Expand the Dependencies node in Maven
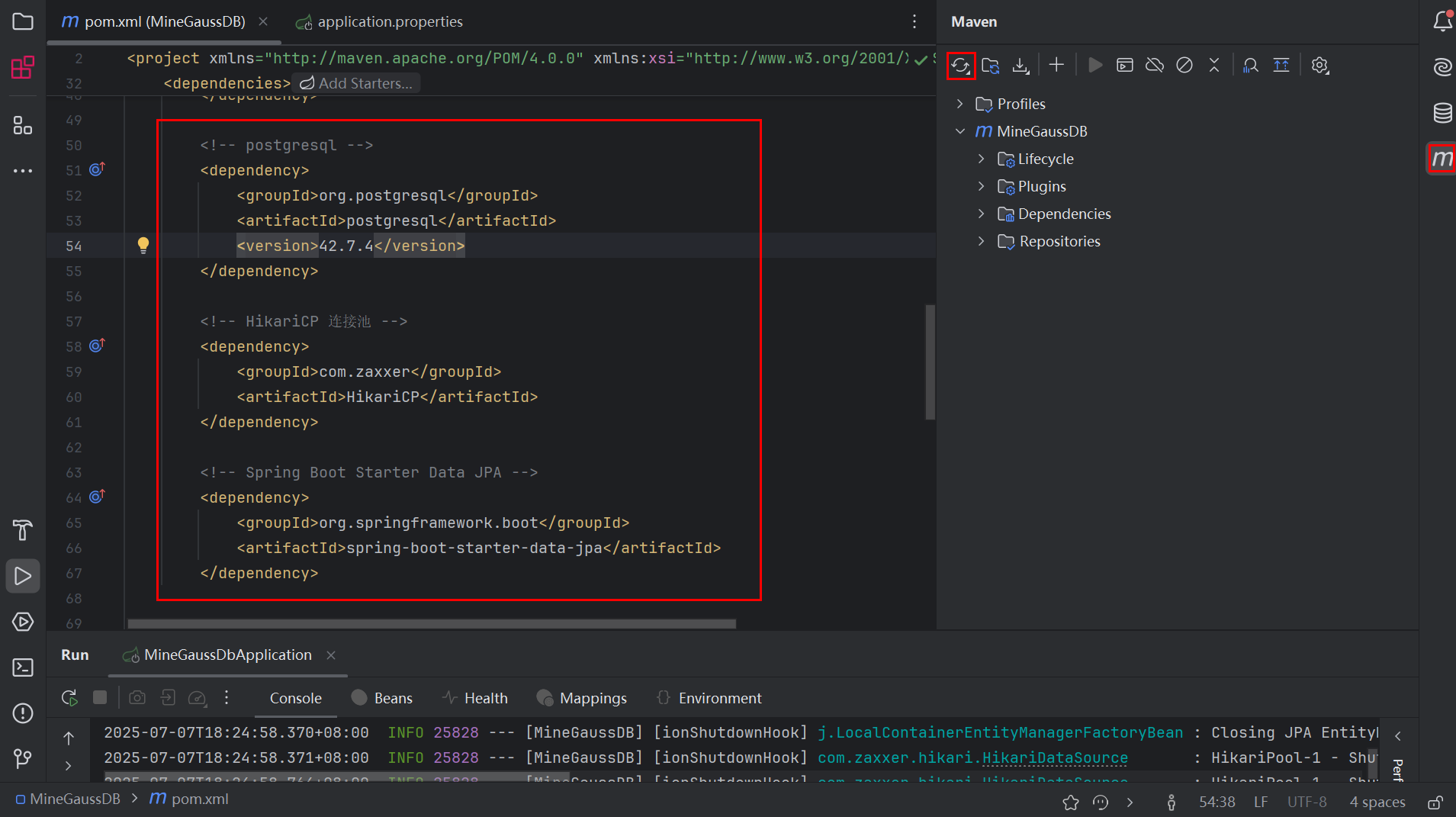Screen dimensions: 1456x817 pyautogui.click(x=982, y=214)
